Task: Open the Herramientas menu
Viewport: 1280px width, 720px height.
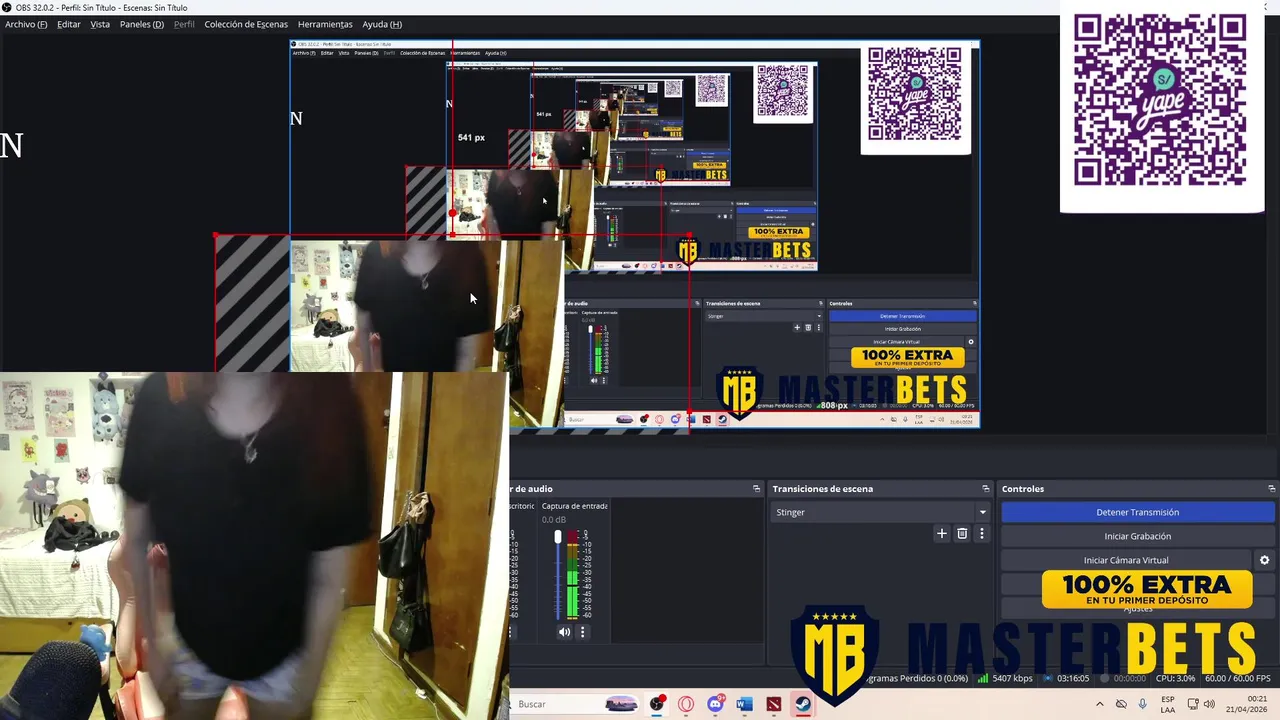Action: click(x=325, y=24)
